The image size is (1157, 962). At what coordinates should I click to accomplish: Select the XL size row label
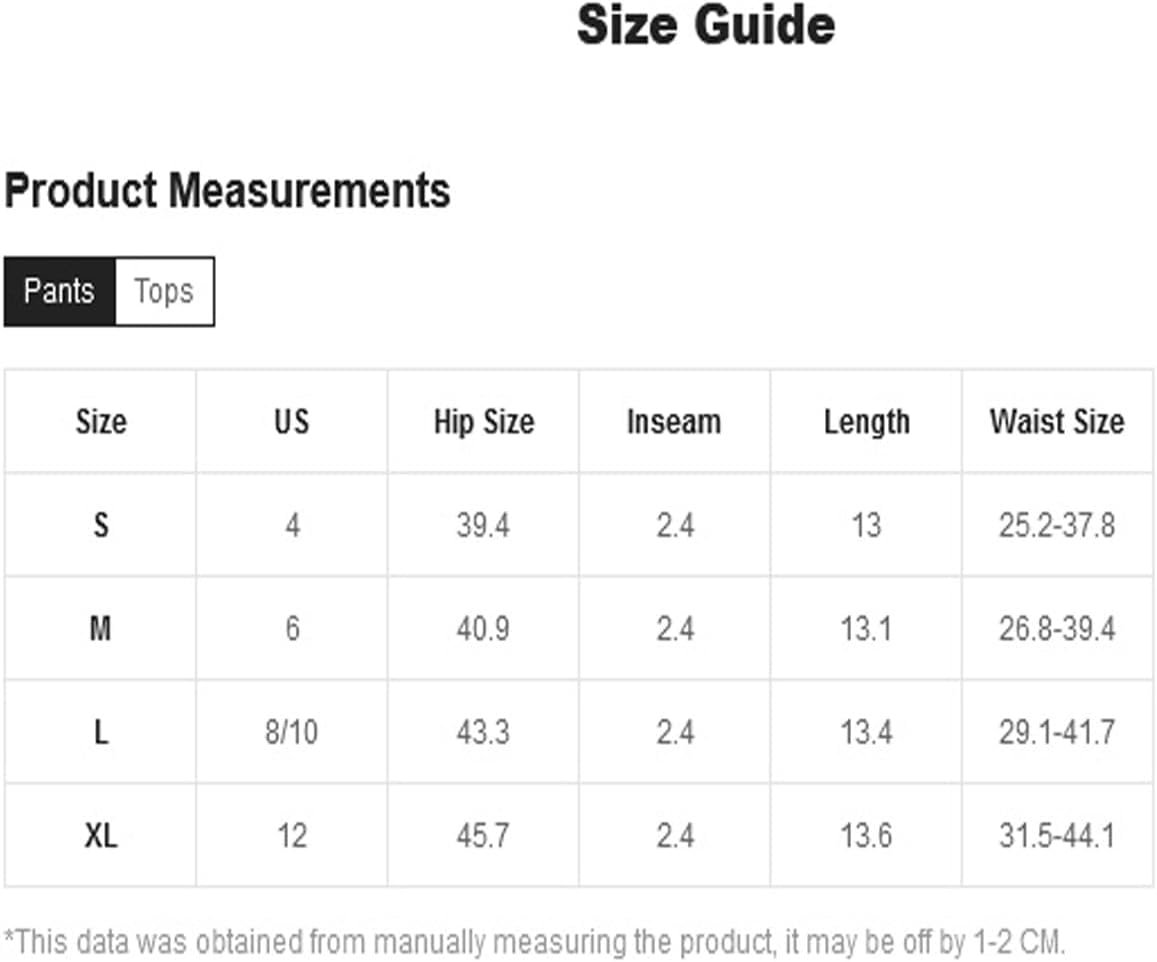pos(101,836)
